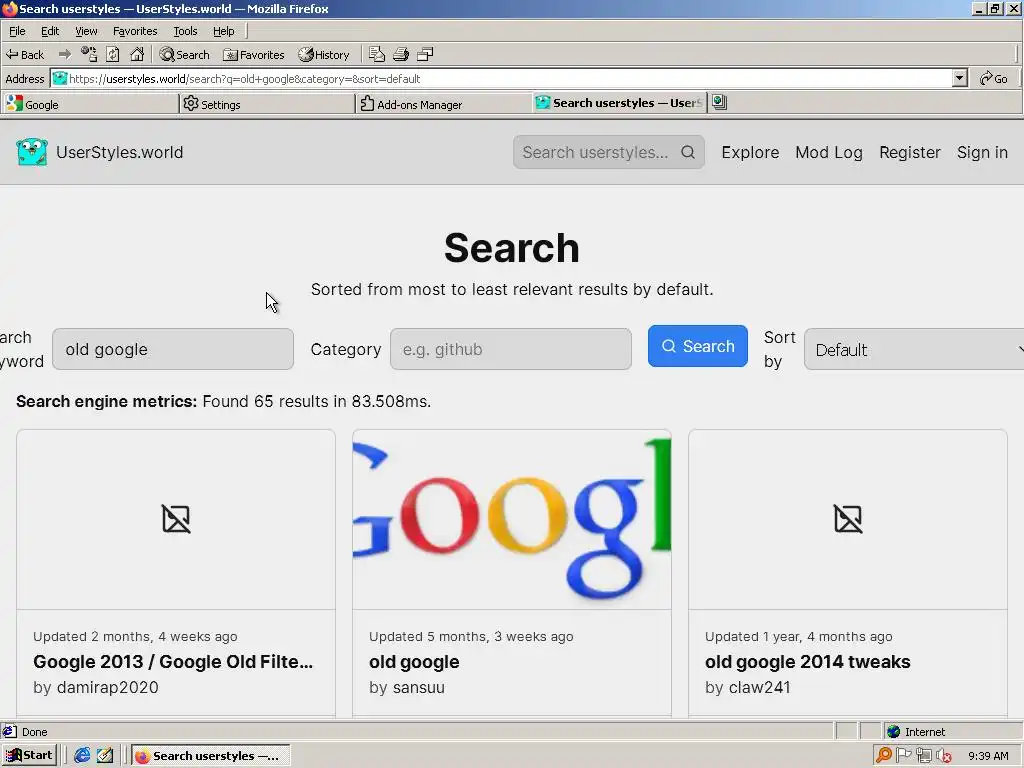The height and width of the screenshot is (768, 1024).
Task: Click the keyword field containing old google
Action: pyautogui.click(x=173, y=349)
